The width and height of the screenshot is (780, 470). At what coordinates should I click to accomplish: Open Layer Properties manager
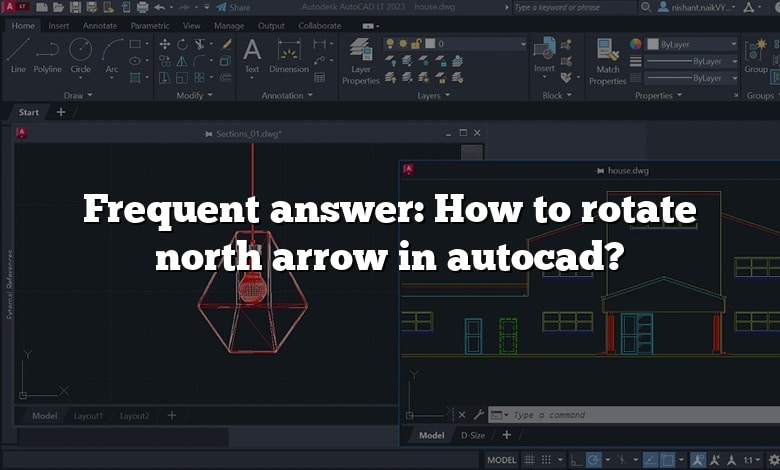tap(360, 59)
